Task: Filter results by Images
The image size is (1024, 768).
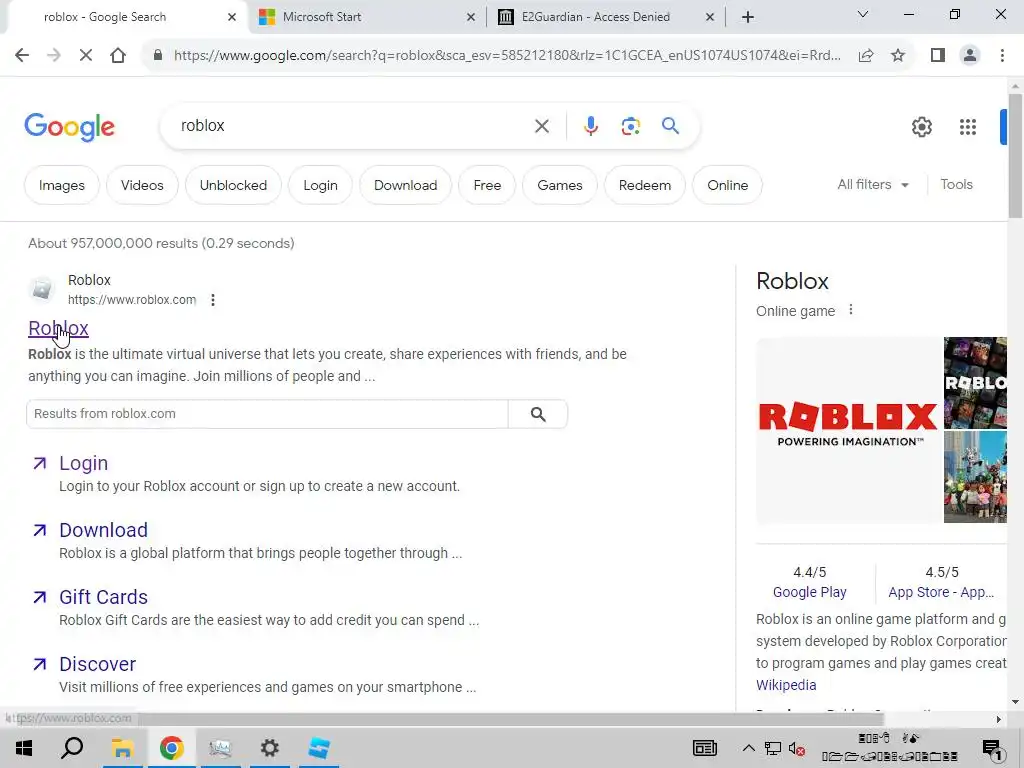Action: point(61,185)
